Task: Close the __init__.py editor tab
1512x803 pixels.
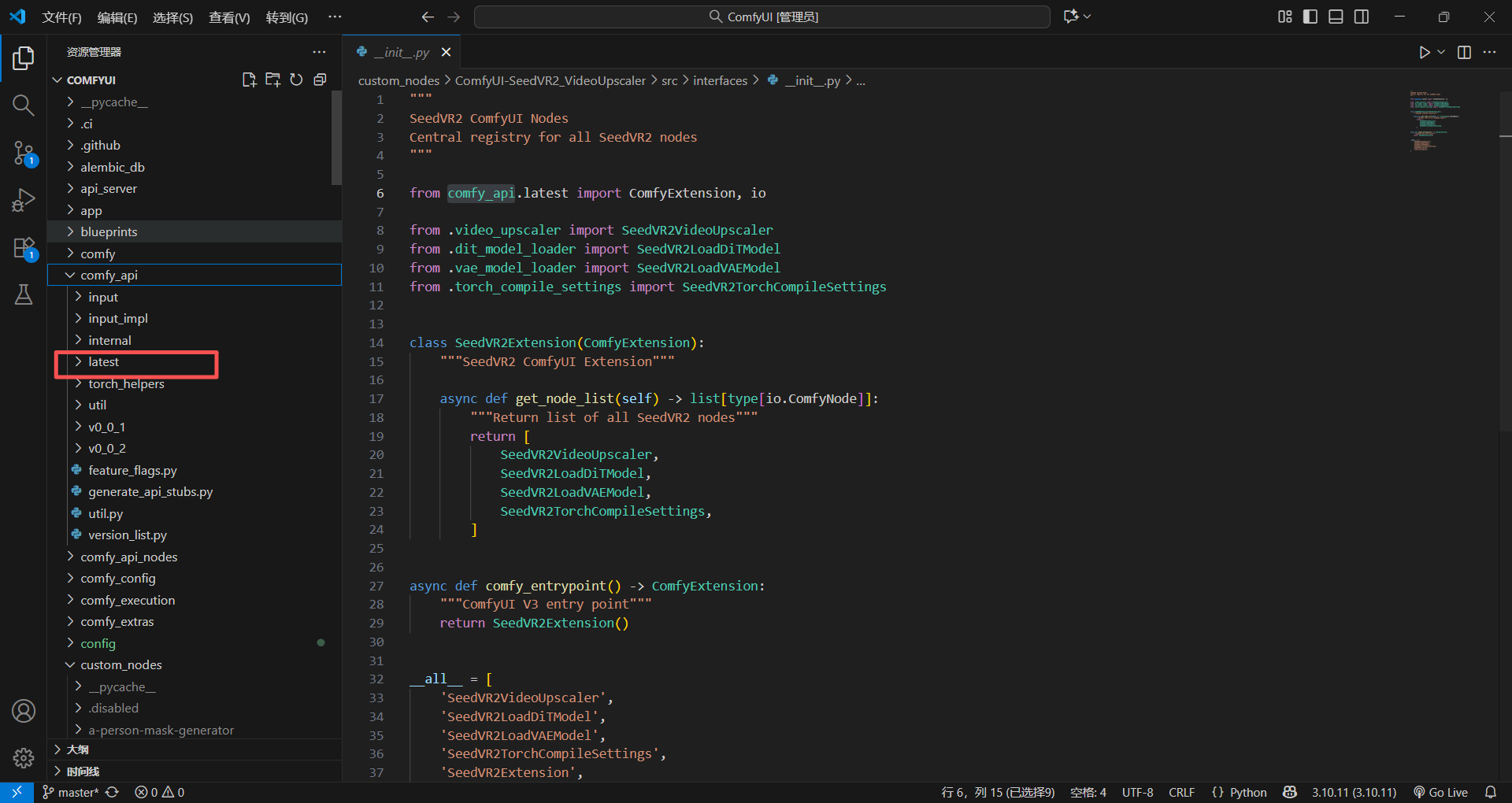Action: point(447,52)
